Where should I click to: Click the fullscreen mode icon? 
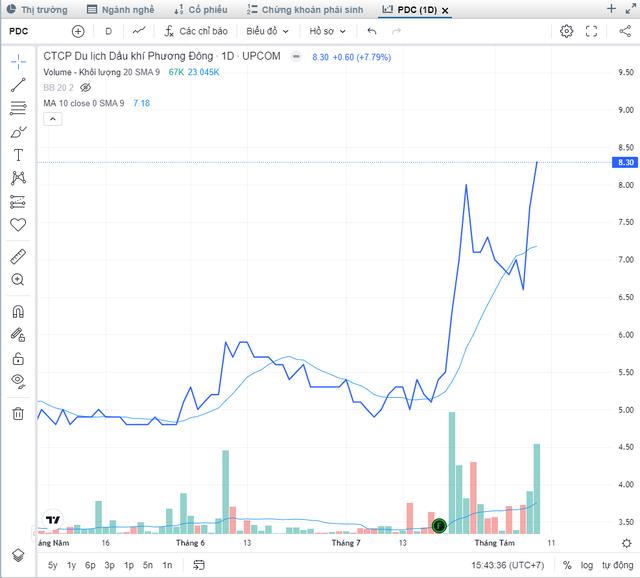(591, 31)
